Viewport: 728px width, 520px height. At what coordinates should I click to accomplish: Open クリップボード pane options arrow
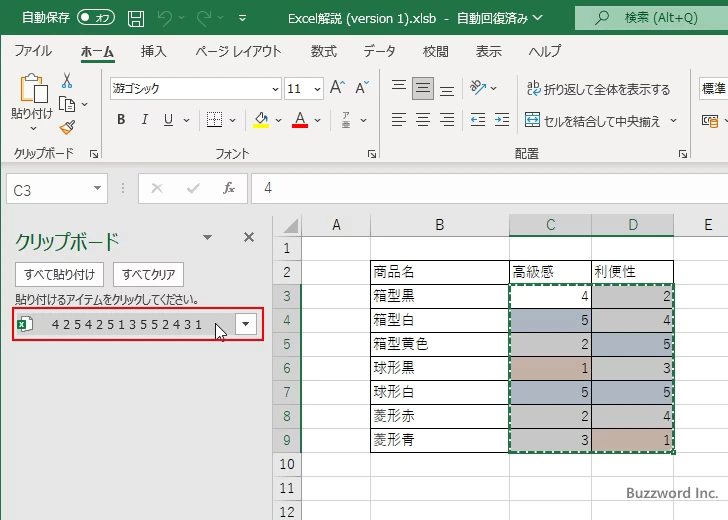pyautogui.click(x=208, y=237)
